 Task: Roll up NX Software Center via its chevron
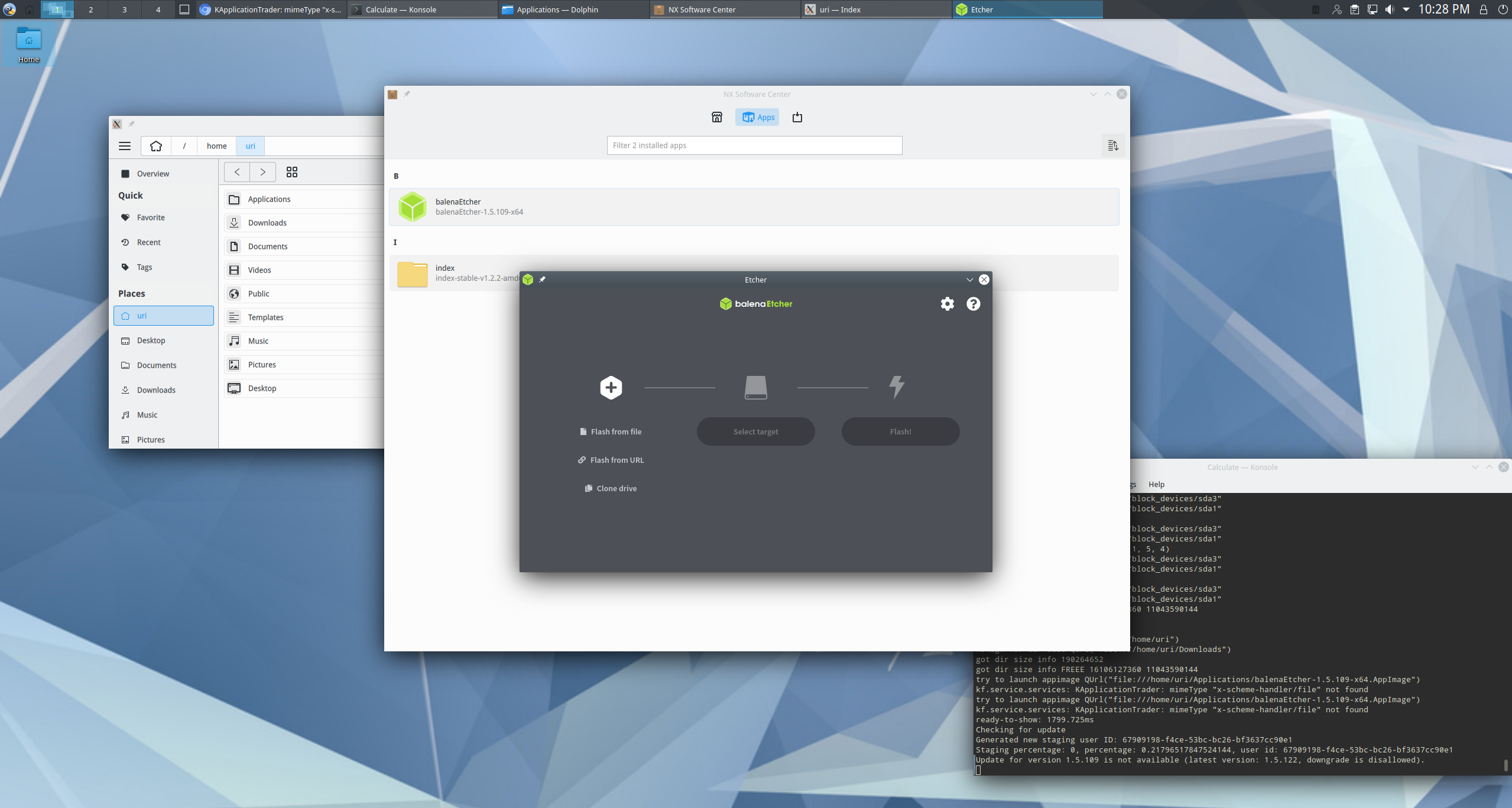tap(1092, 93)
